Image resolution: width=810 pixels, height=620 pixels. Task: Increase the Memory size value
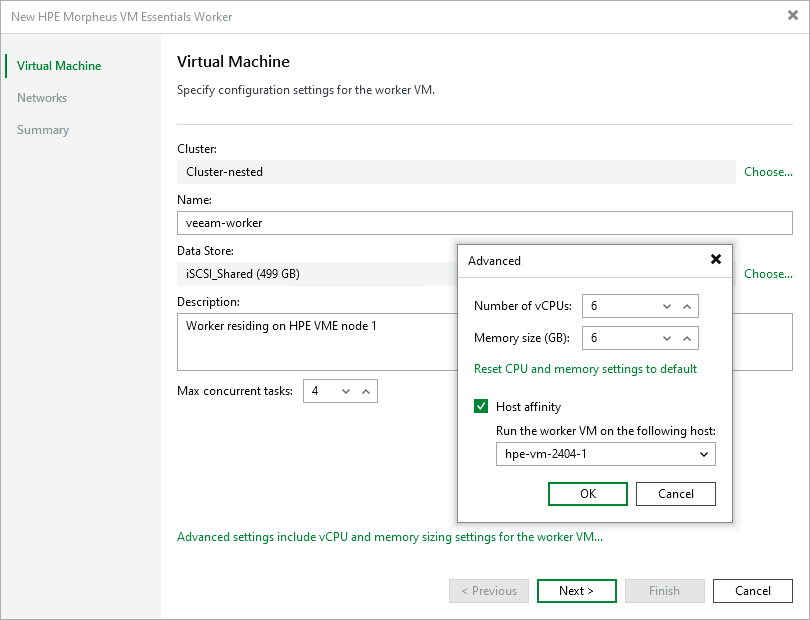[687, 338]
